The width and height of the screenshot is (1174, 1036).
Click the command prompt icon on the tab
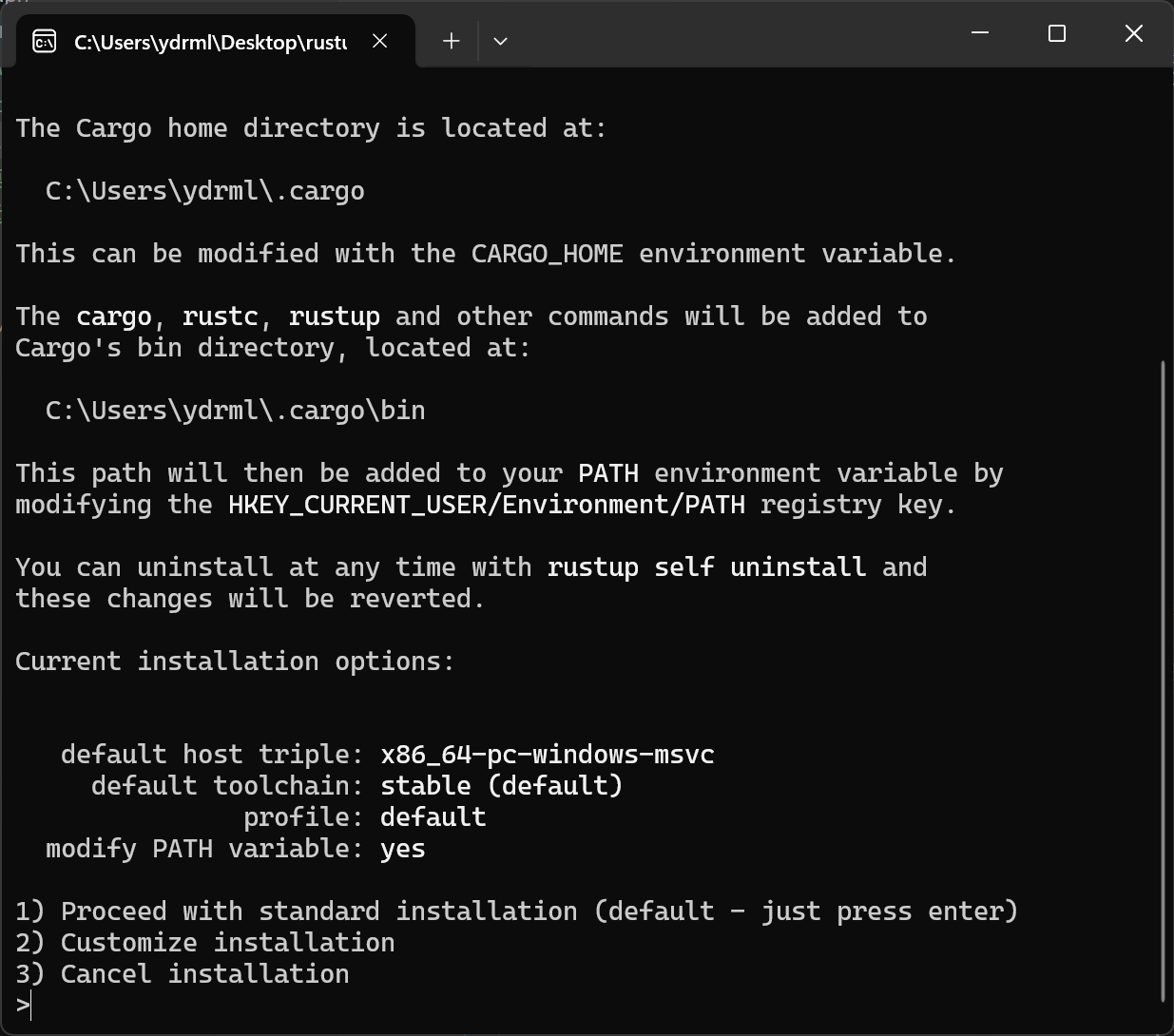click(44, 41)
